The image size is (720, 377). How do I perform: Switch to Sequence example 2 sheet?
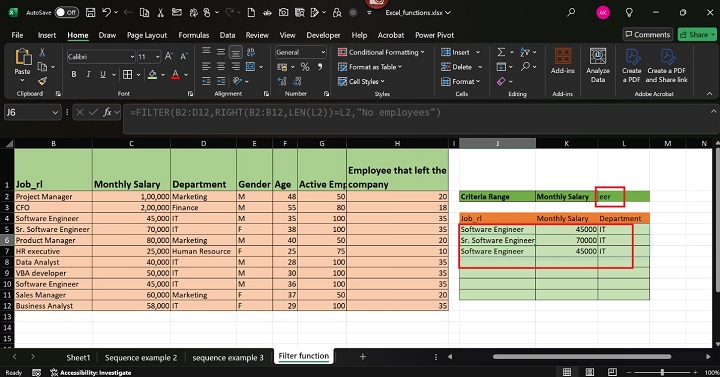(x=141, y=358)
